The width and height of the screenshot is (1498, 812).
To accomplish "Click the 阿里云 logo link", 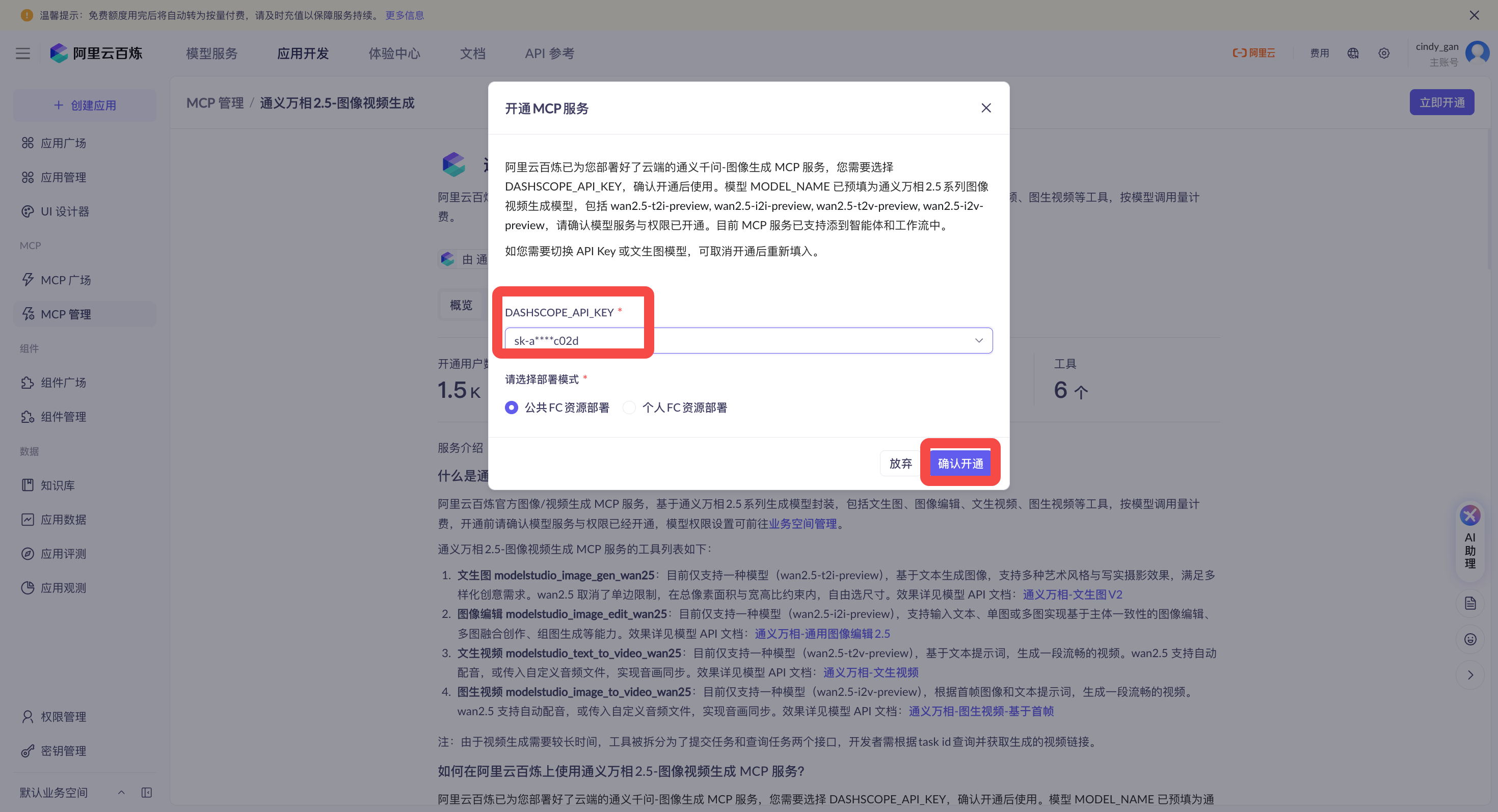I will (x=1253, y=53).
